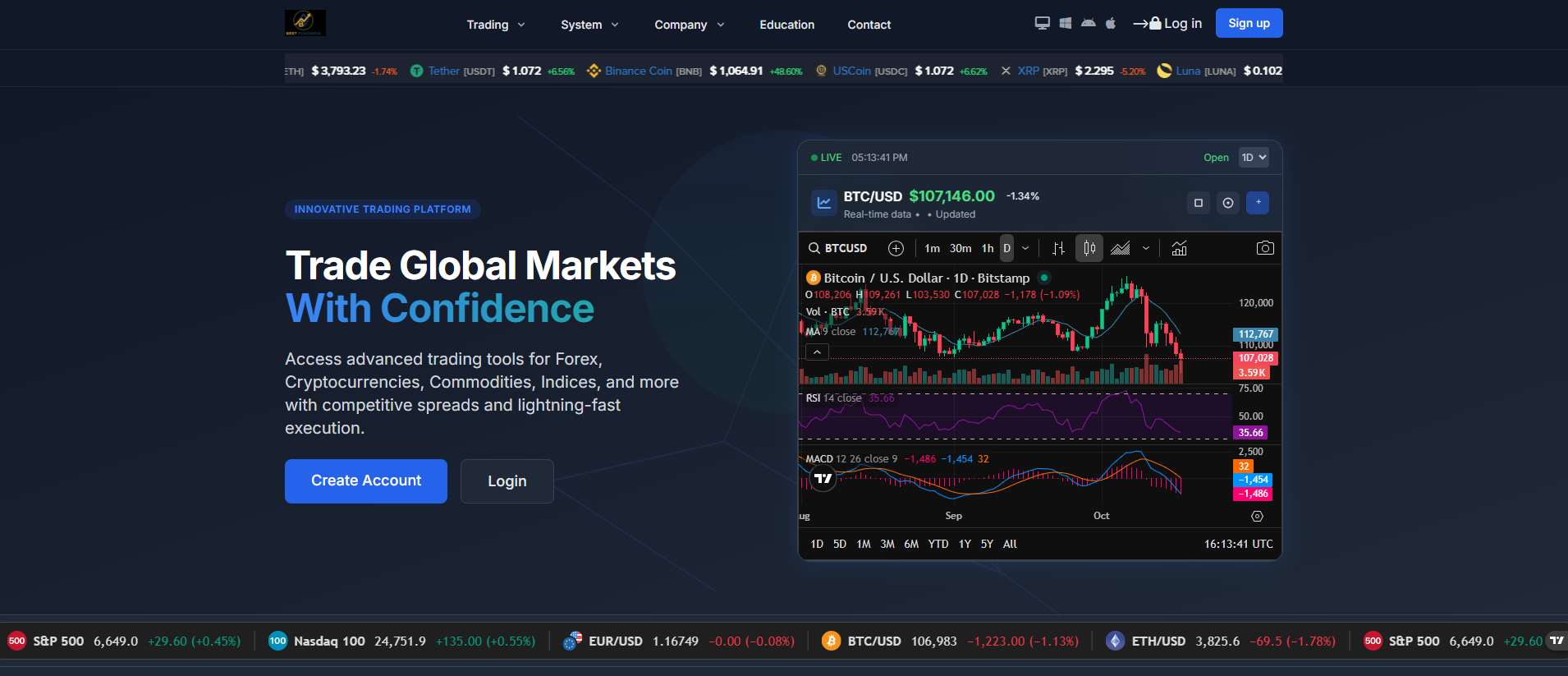
Task: Select the 1h interval button
Action: click(x=988, y=248)
